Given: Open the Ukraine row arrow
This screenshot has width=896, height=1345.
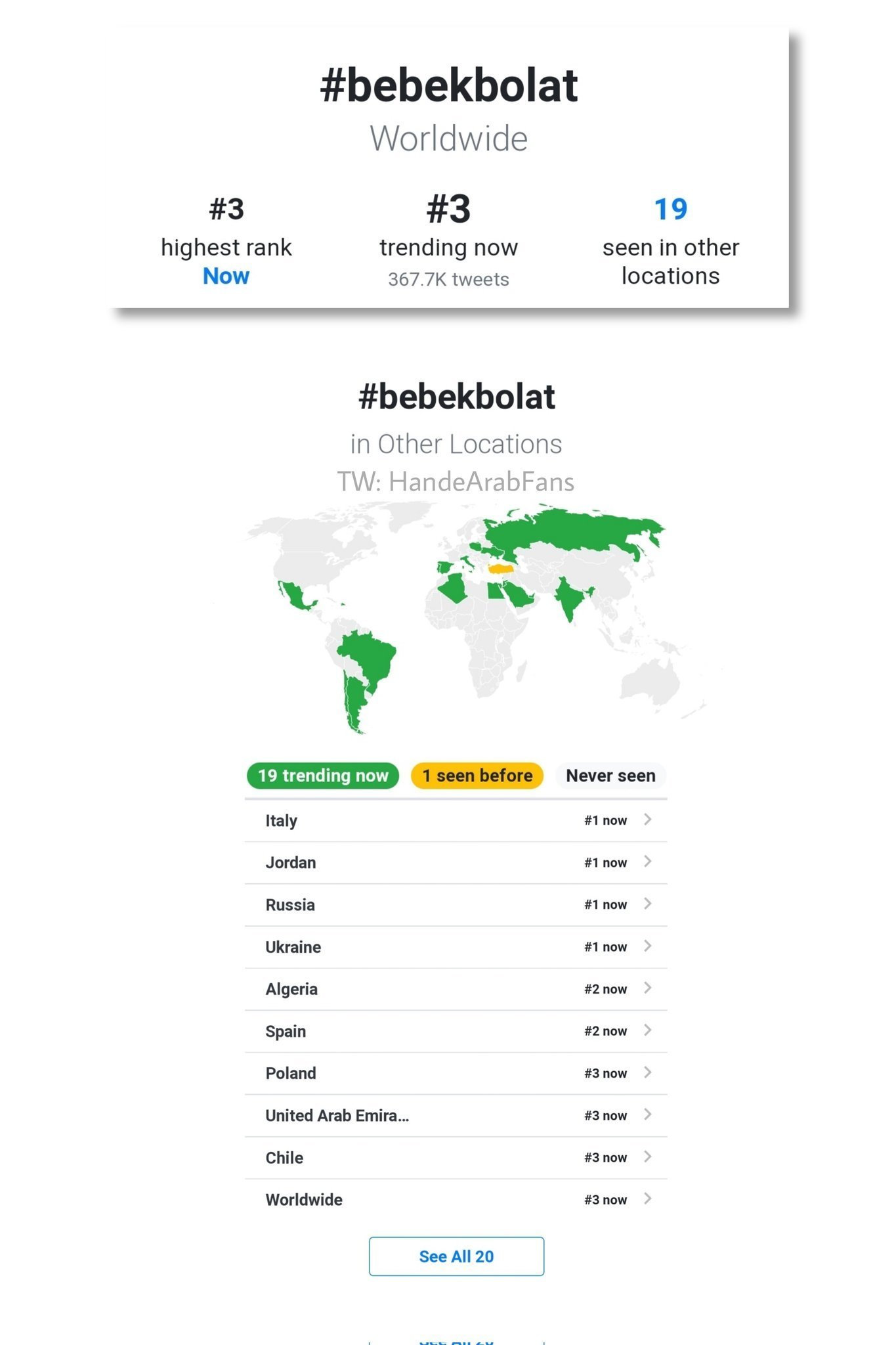Looking at the screenshot, I should click(x=647, y=946).
